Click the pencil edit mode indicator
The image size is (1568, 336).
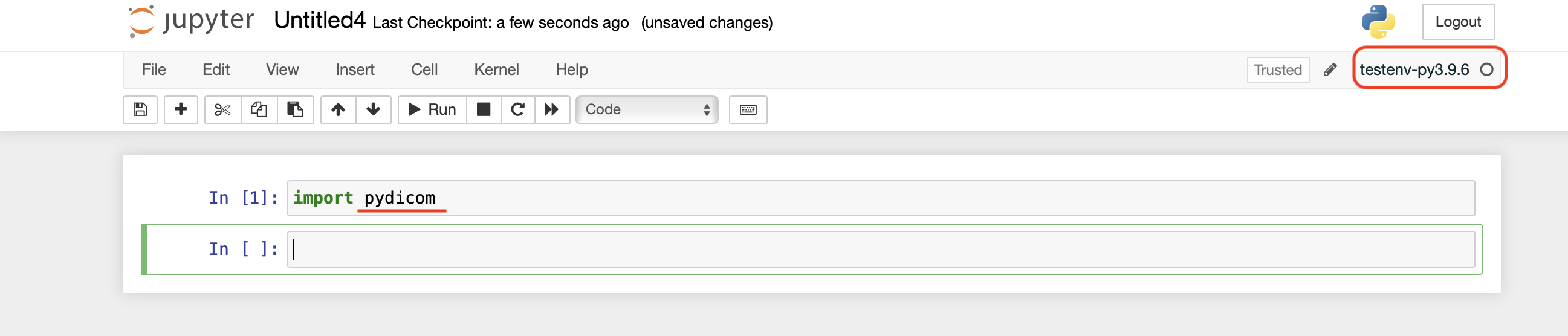coord(1330,70)
